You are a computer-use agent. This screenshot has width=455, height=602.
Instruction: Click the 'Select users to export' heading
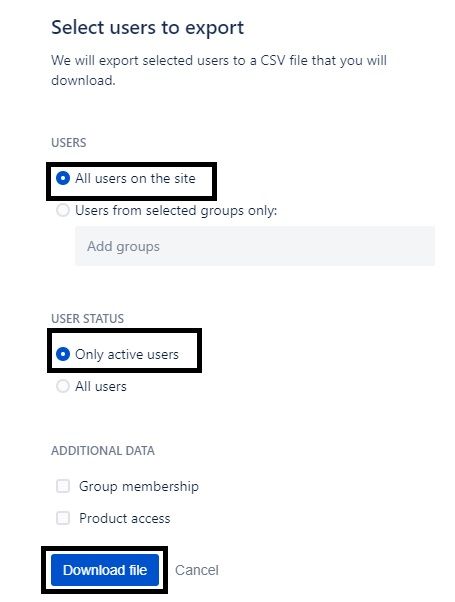[x=147, y=28]
